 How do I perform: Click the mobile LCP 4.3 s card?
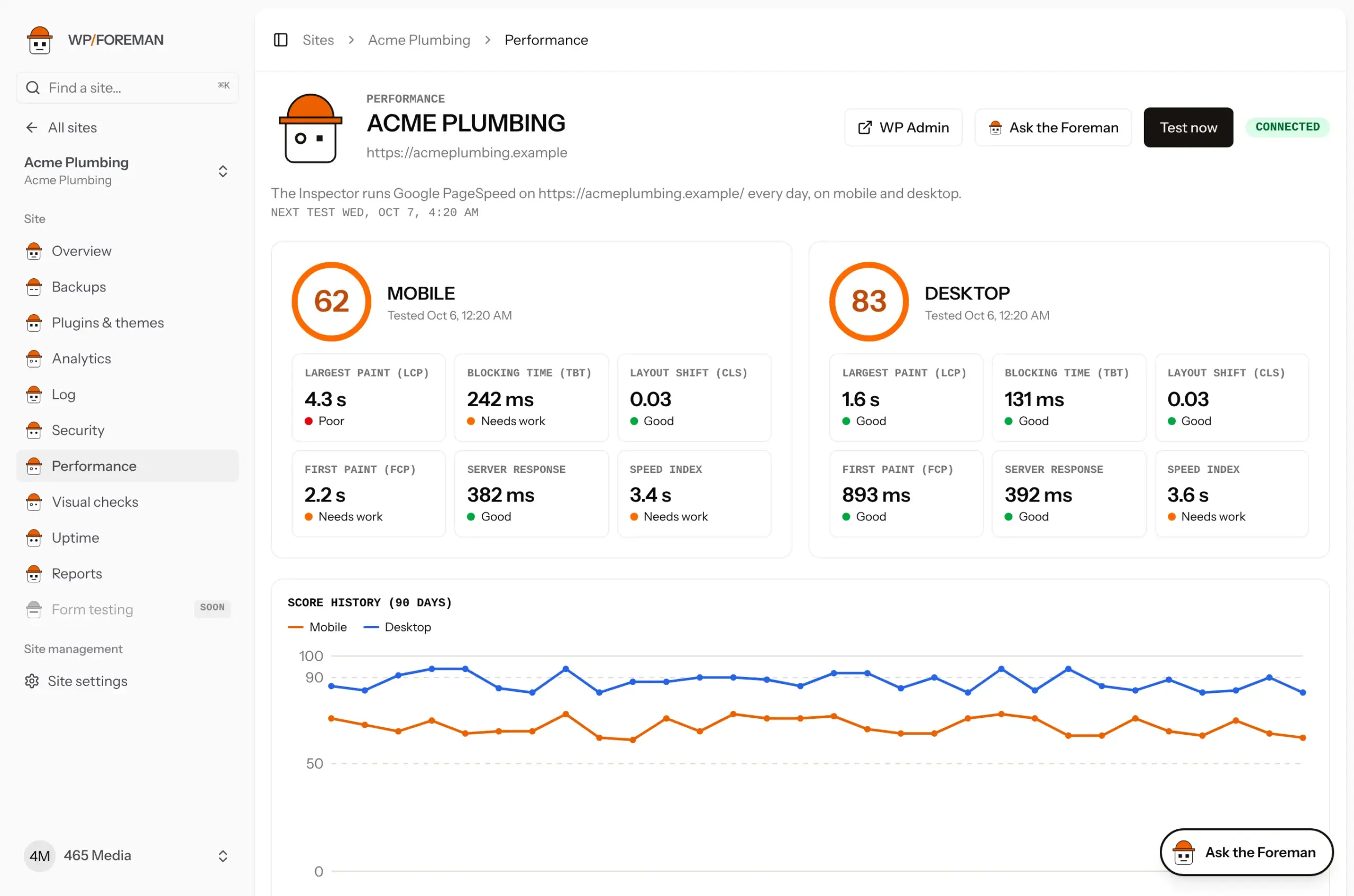[369, 398]
